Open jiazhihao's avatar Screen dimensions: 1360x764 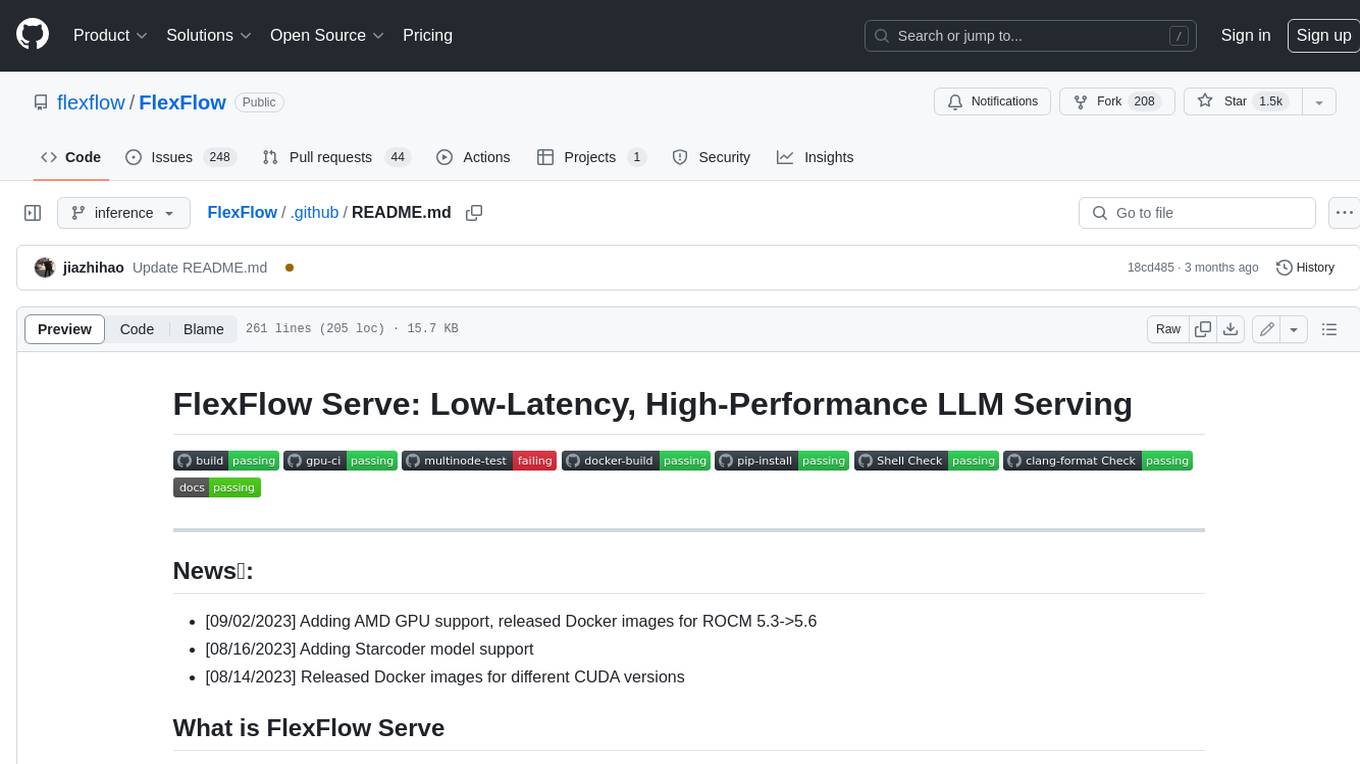click(44, 268)
